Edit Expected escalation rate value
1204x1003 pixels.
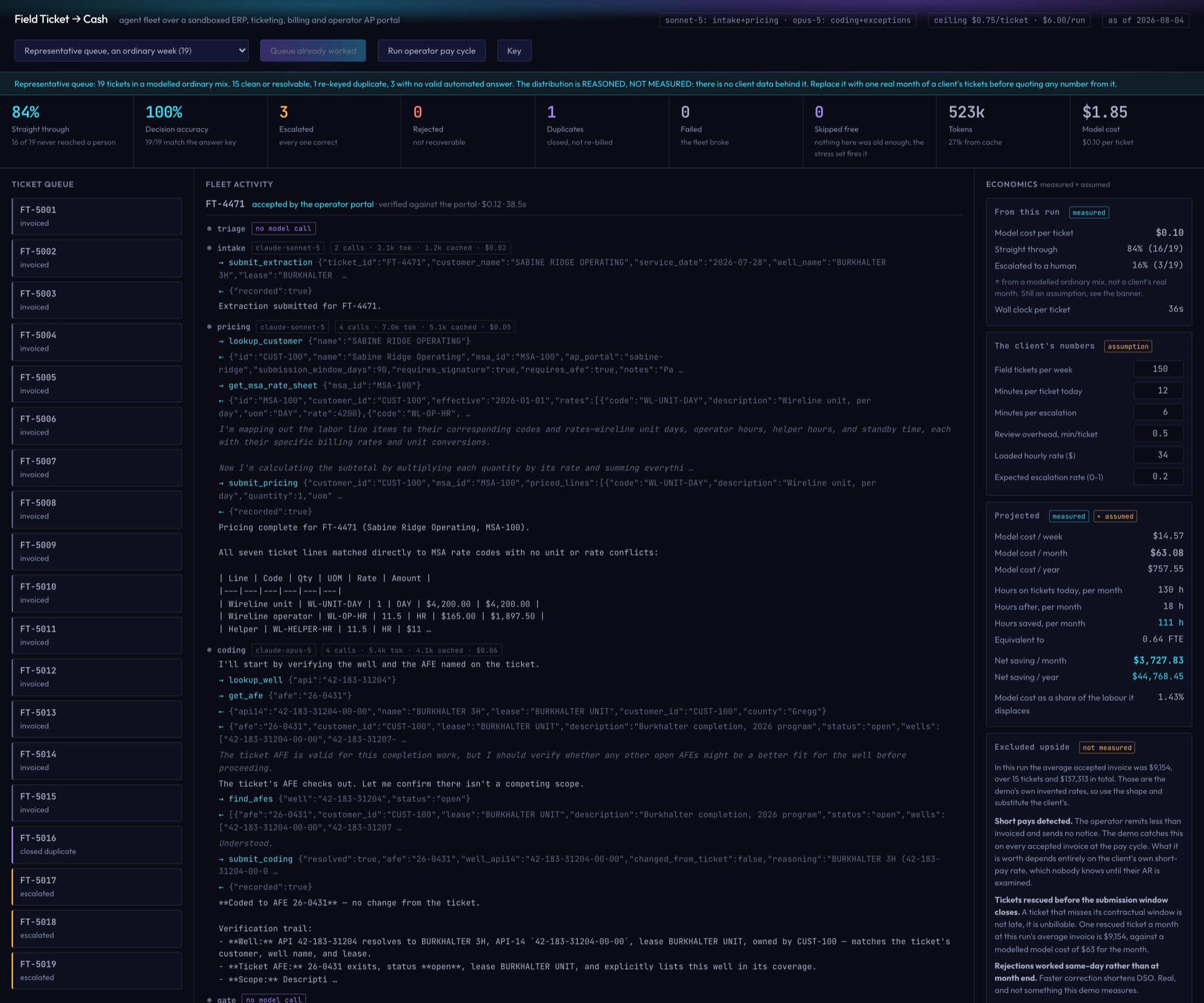point(1158,477)
